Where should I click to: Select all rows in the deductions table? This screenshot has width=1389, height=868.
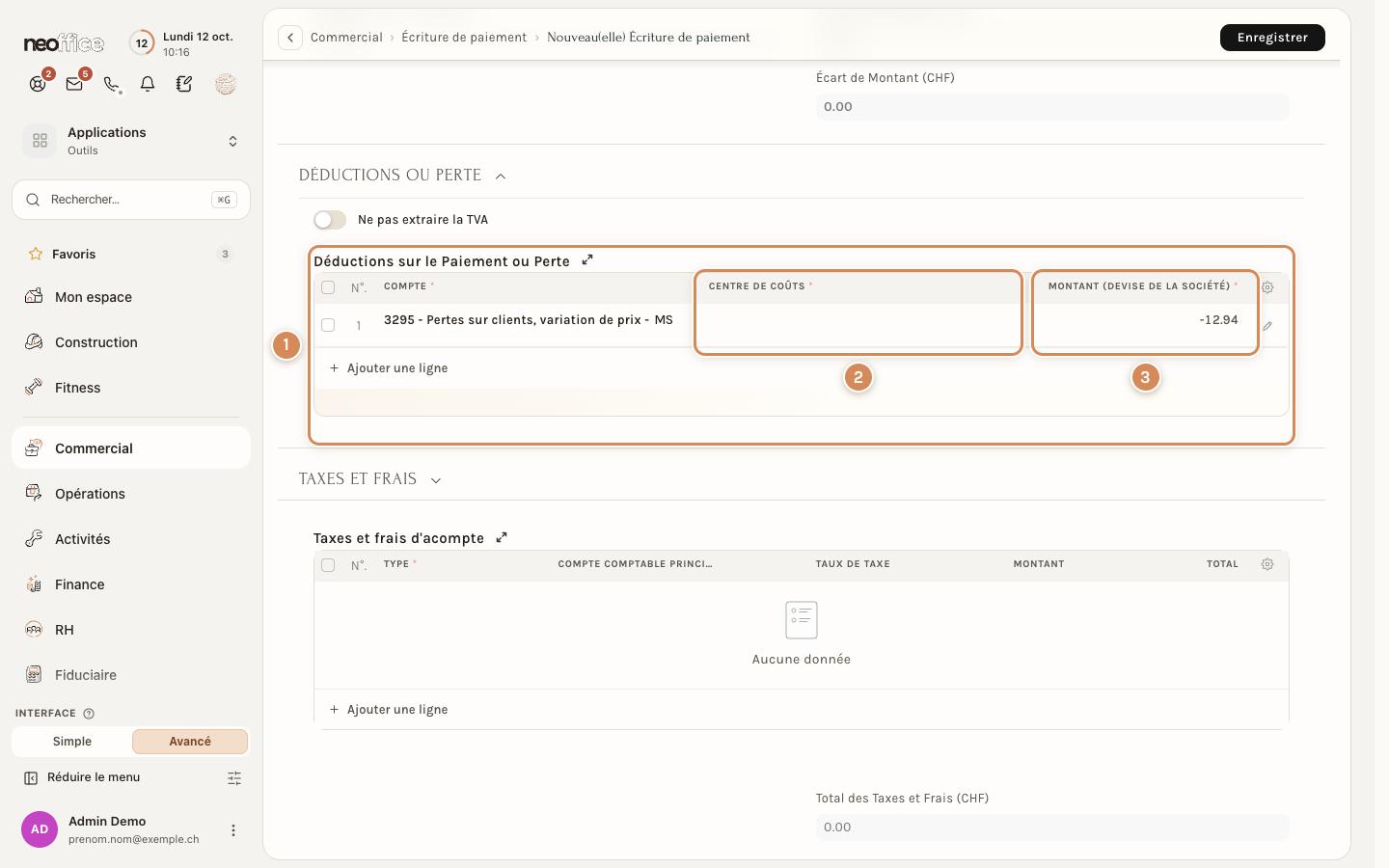pos(328,287)
